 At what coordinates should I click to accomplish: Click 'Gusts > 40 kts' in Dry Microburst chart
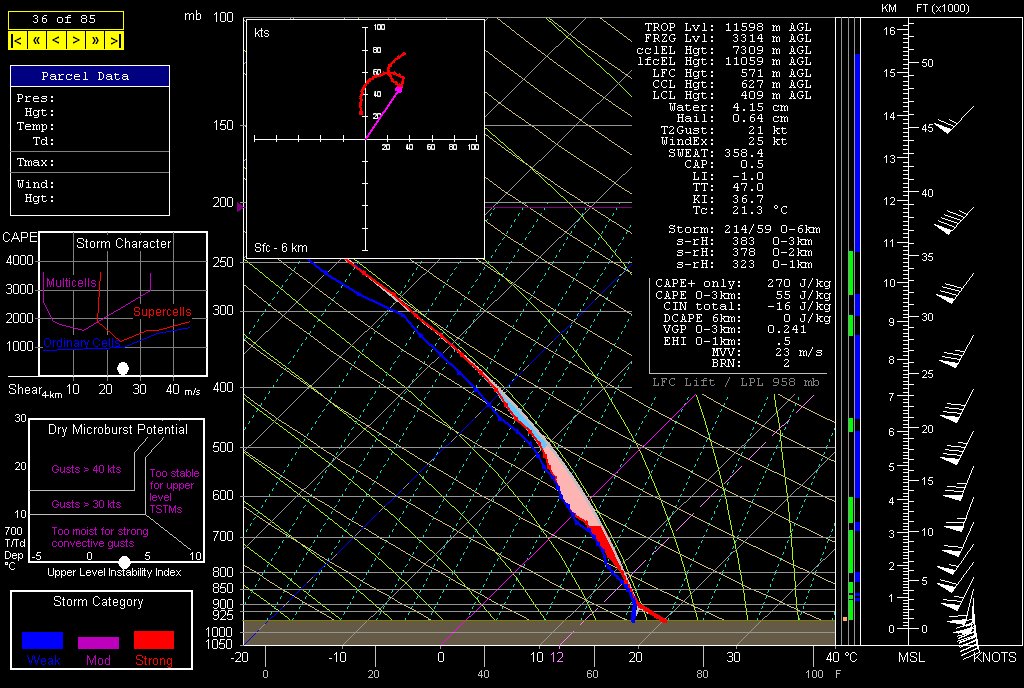point(86,467)
